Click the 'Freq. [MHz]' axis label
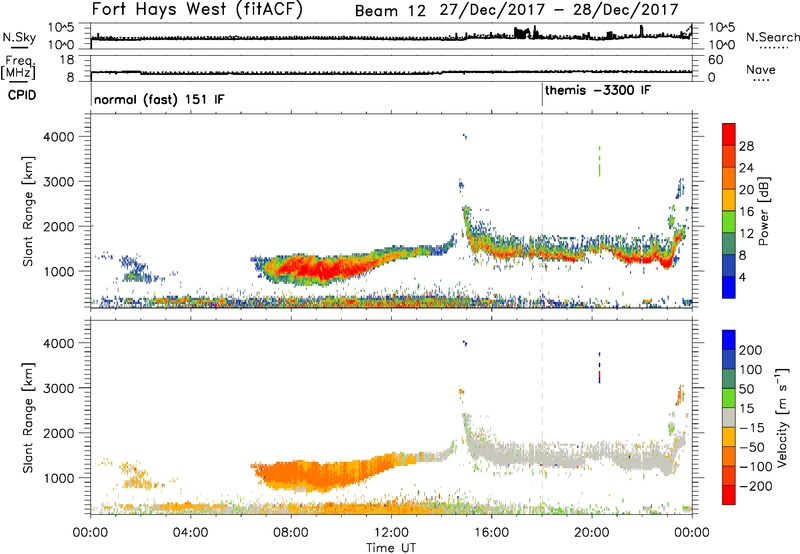Image resolution: width=800 pixels, height=554 pixels. pyautogui.click(x=18, y=67)
